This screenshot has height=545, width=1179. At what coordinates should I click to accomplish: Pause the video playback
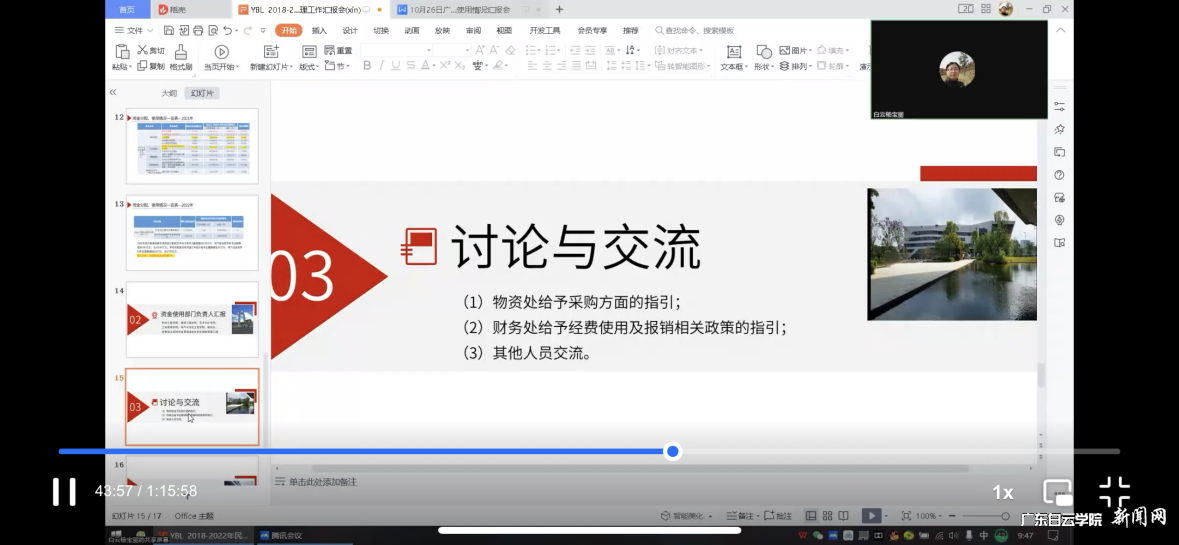[64, 492]
